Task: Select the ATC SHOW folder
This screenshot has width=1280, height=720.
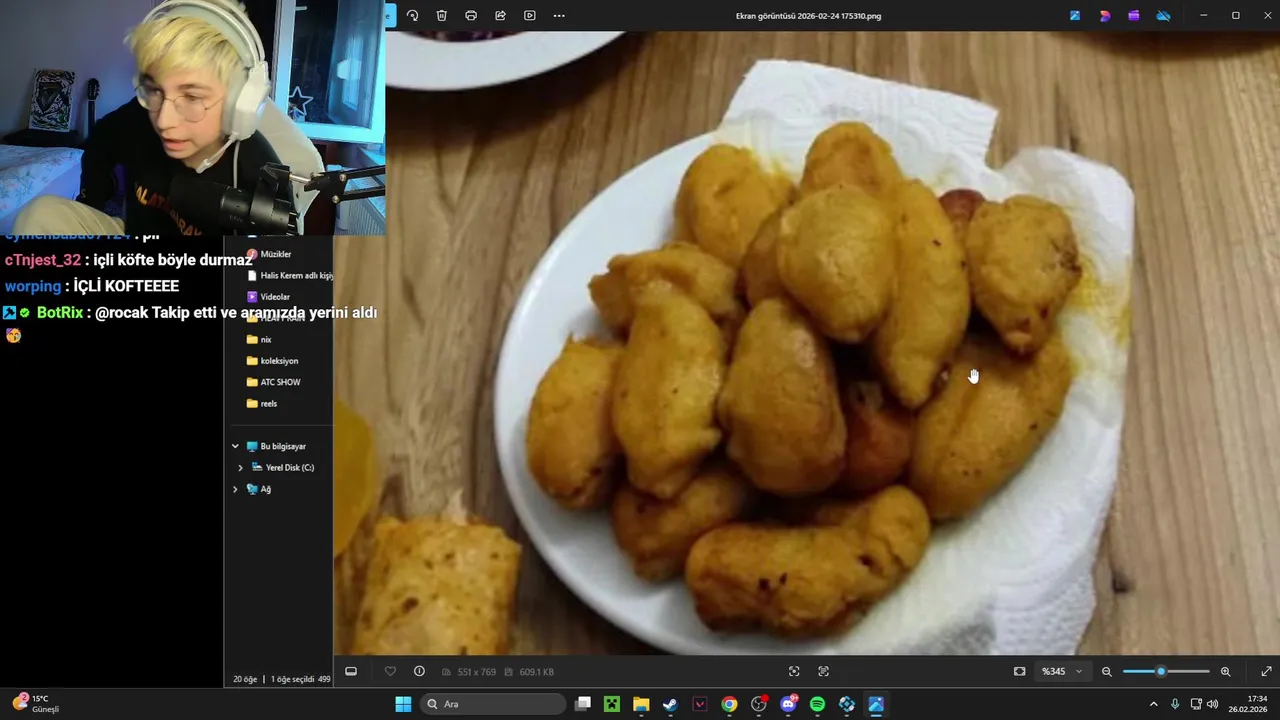Action: [273, 382]
